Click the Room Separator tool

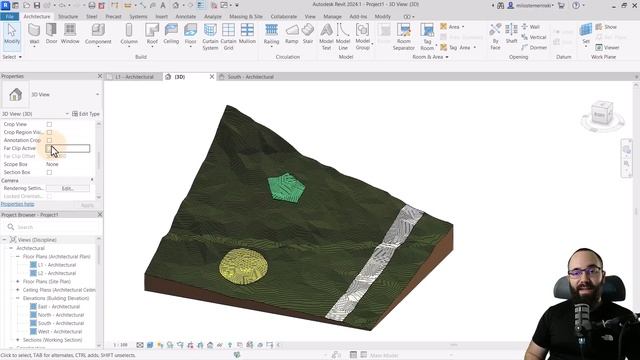click(x=404, y=37)
